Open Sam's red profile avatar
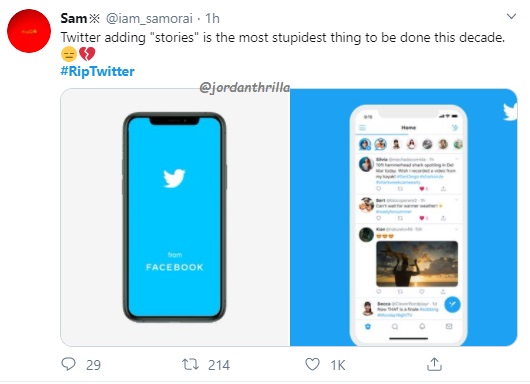 pos(29,31)
